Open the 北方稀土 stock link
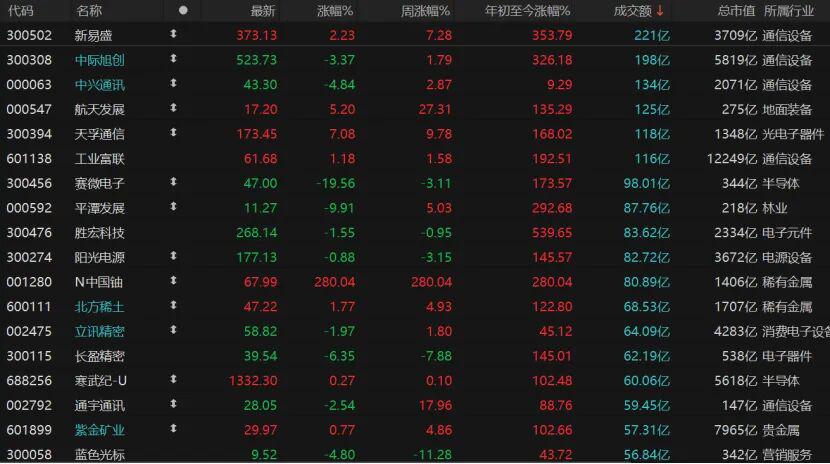 [x=100, y=306]
